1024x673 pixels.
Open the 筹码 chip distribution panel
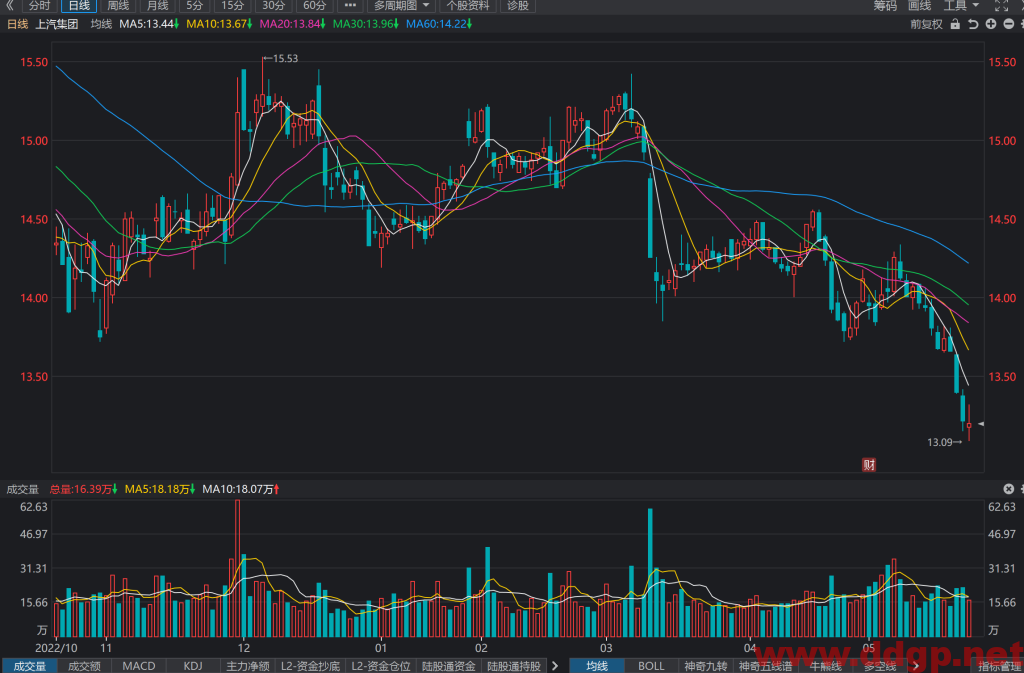[885, 6]
